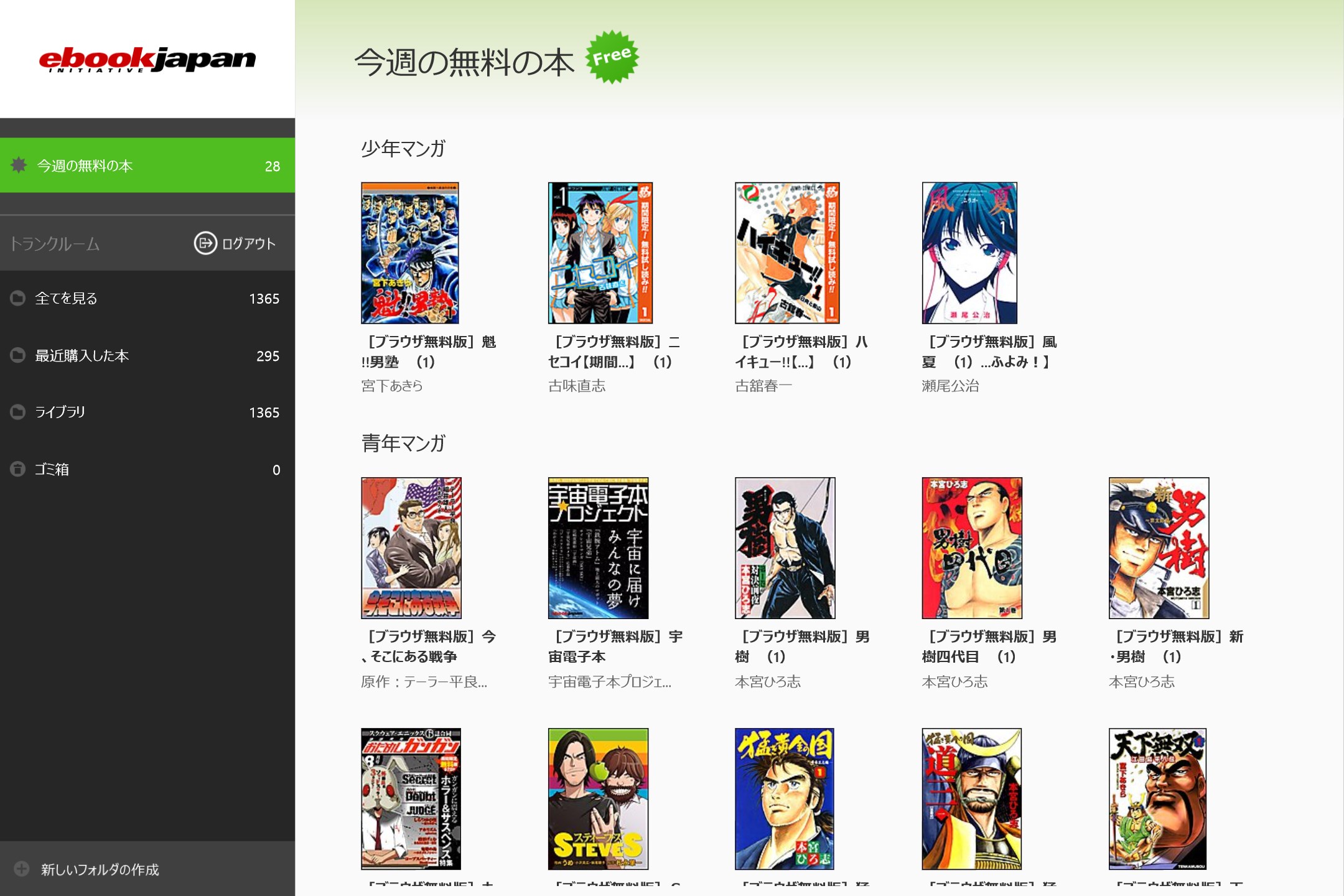Click the 今週の無料の本 page title
The width and height of the screenshot is (1344, 896).
(x=464, y=62)
